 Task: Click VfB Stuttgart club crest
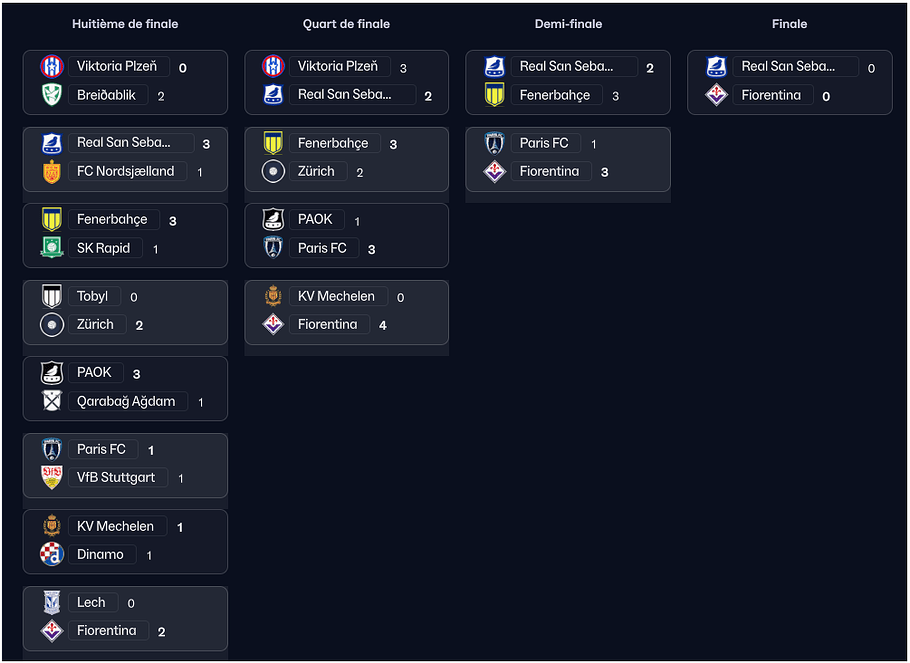[x=52, y=477]
